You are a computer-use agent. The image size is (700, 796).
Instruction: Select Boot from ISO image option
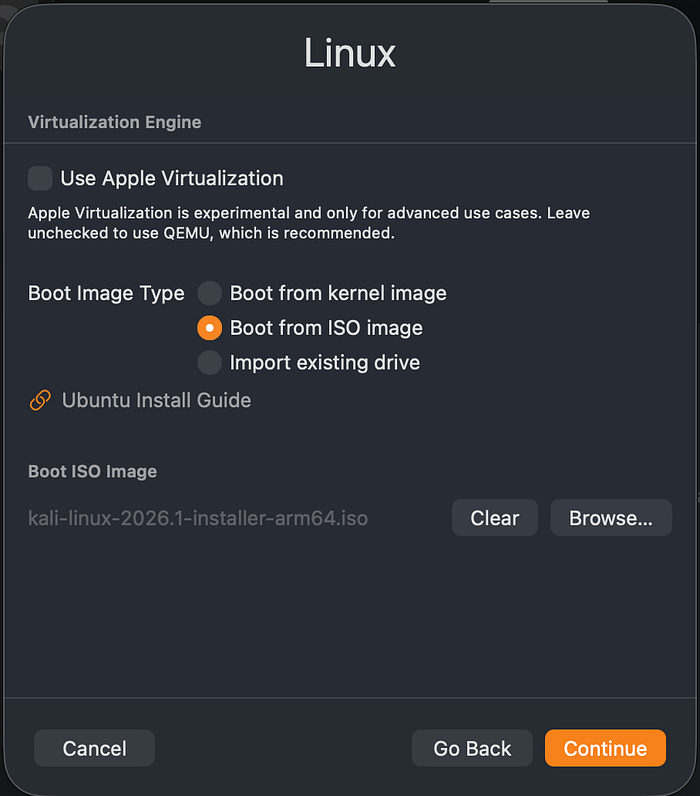[210, 328]
